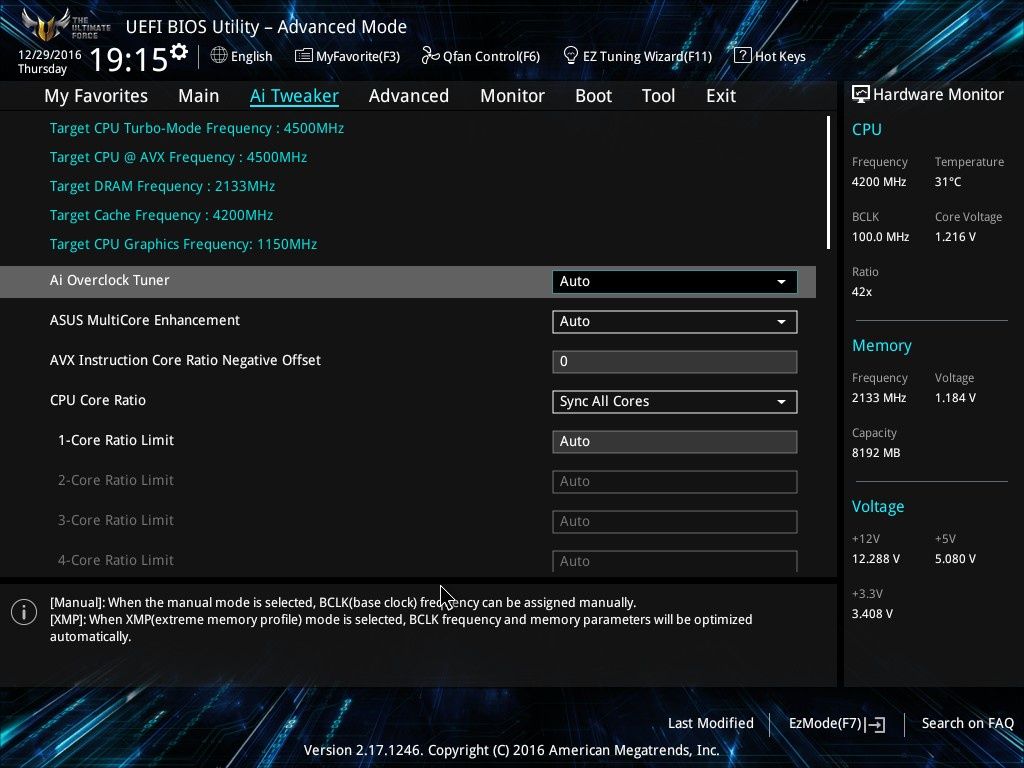Select the ASUS MultiCore Enhancement label
Viewport: 1024px width, 768px height.
(145, 320)
